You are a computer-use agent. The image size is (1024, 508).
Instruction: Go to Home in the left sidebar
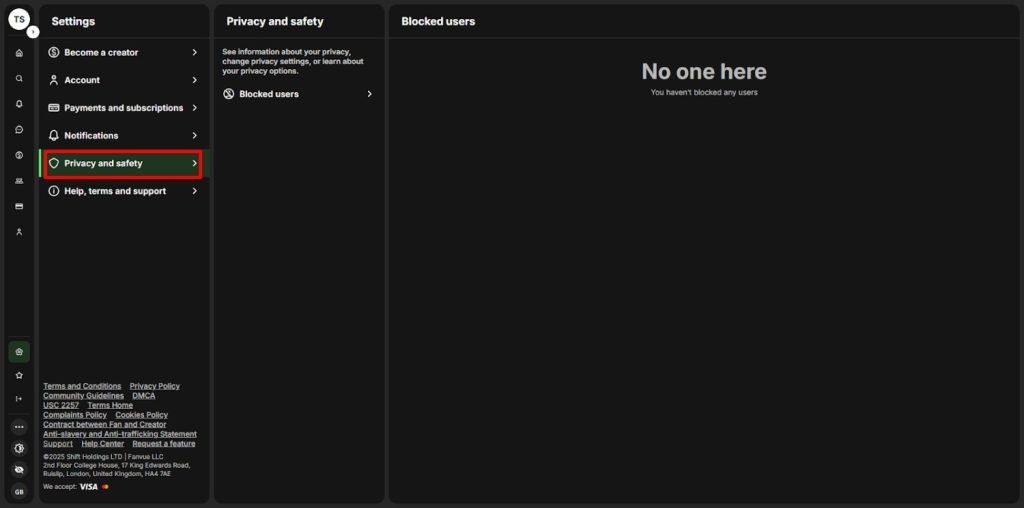click(x=19, y=53)
